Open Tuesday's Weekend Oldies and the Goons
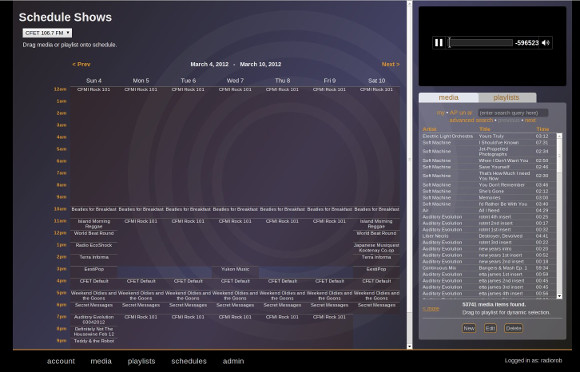The image size is (580, 372). click(188, 295)
